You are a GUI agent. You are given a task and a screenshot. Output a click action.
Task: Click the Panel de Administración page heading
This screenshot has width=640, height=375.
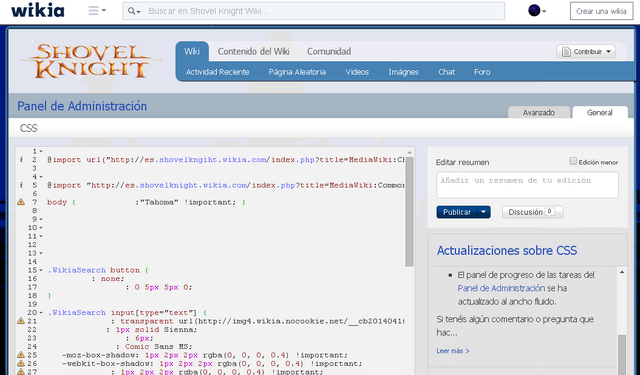pos(82,106)
